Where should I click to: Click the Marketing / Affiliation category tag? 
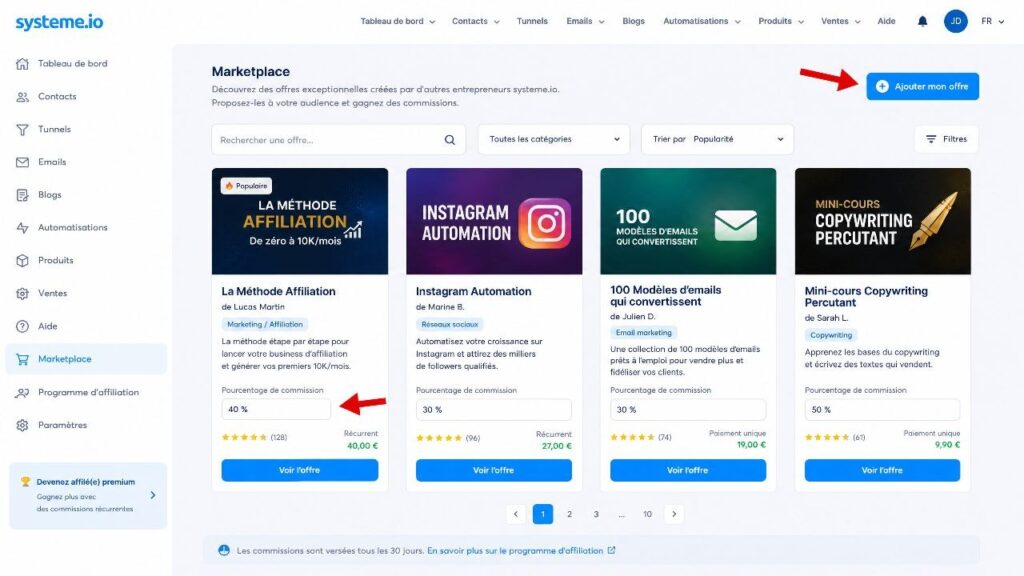264,324
